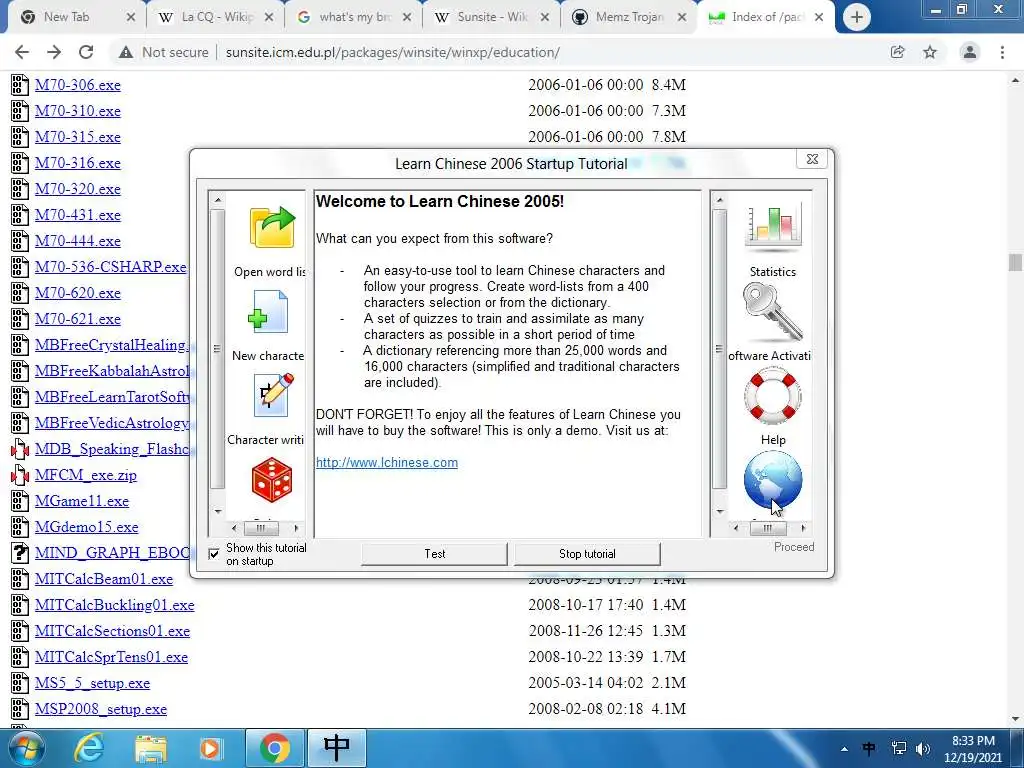Open the volume speaker tray icon

click(923, 748)
